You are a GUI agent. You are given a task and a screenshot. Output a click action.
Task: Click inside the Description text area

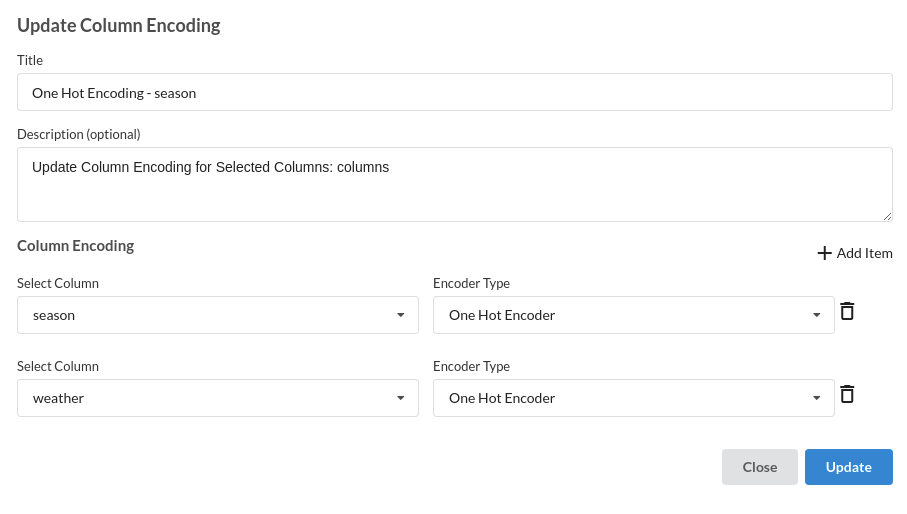pos(455,184)
